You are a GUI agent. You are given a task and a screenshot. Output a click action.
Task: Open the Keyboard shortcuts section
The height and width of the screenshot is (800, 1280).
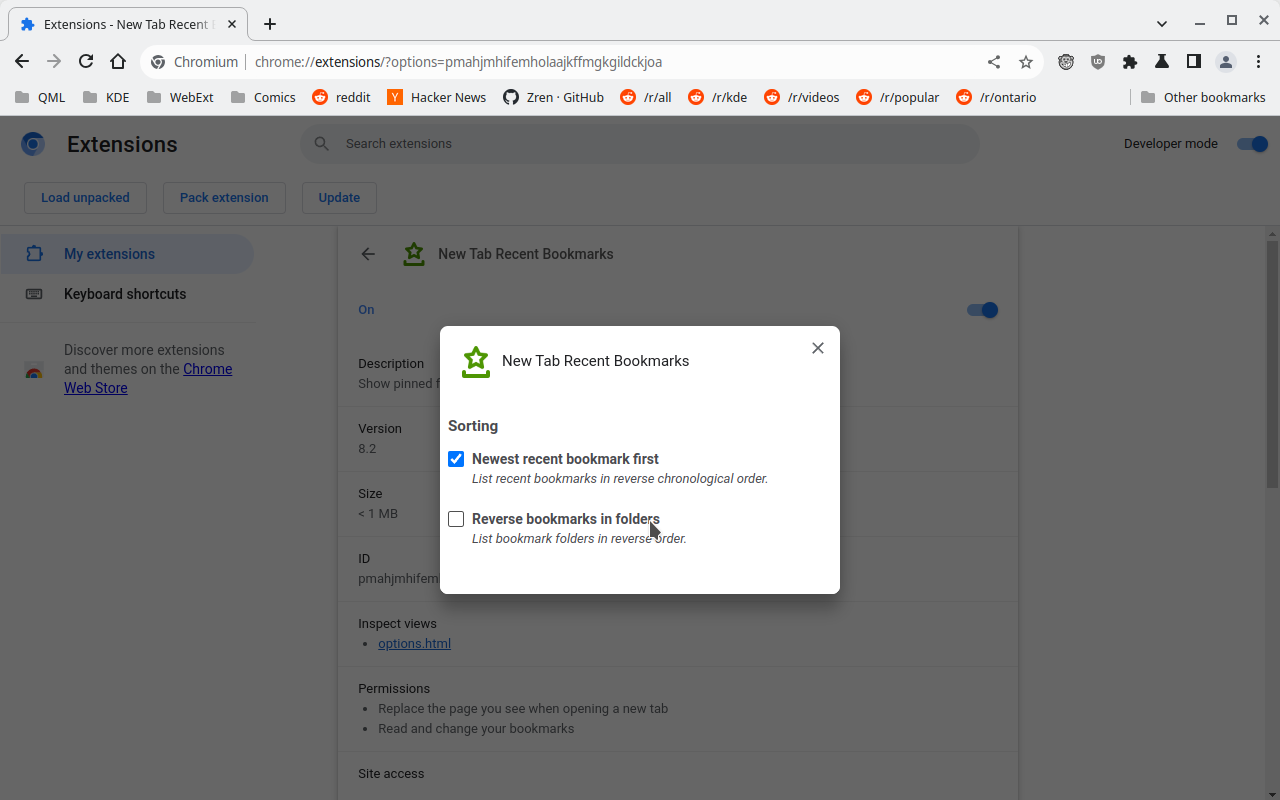click(x=125, y=293)
